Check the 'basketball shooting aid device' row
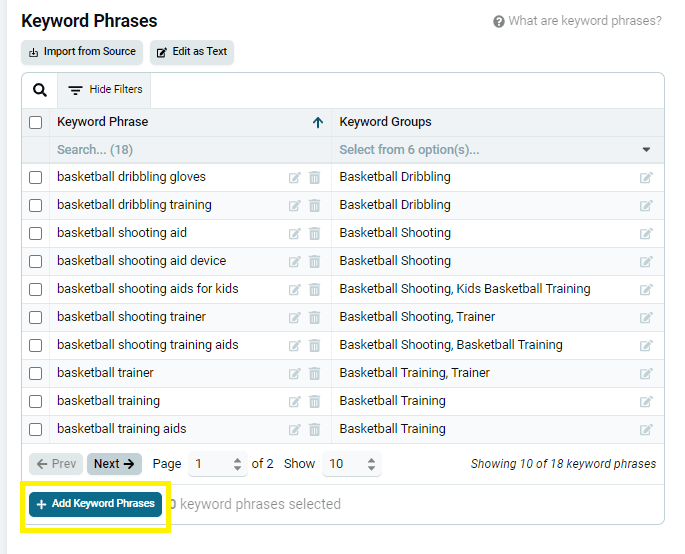This screenshot has width=685, height=554. tap(36, 261)
